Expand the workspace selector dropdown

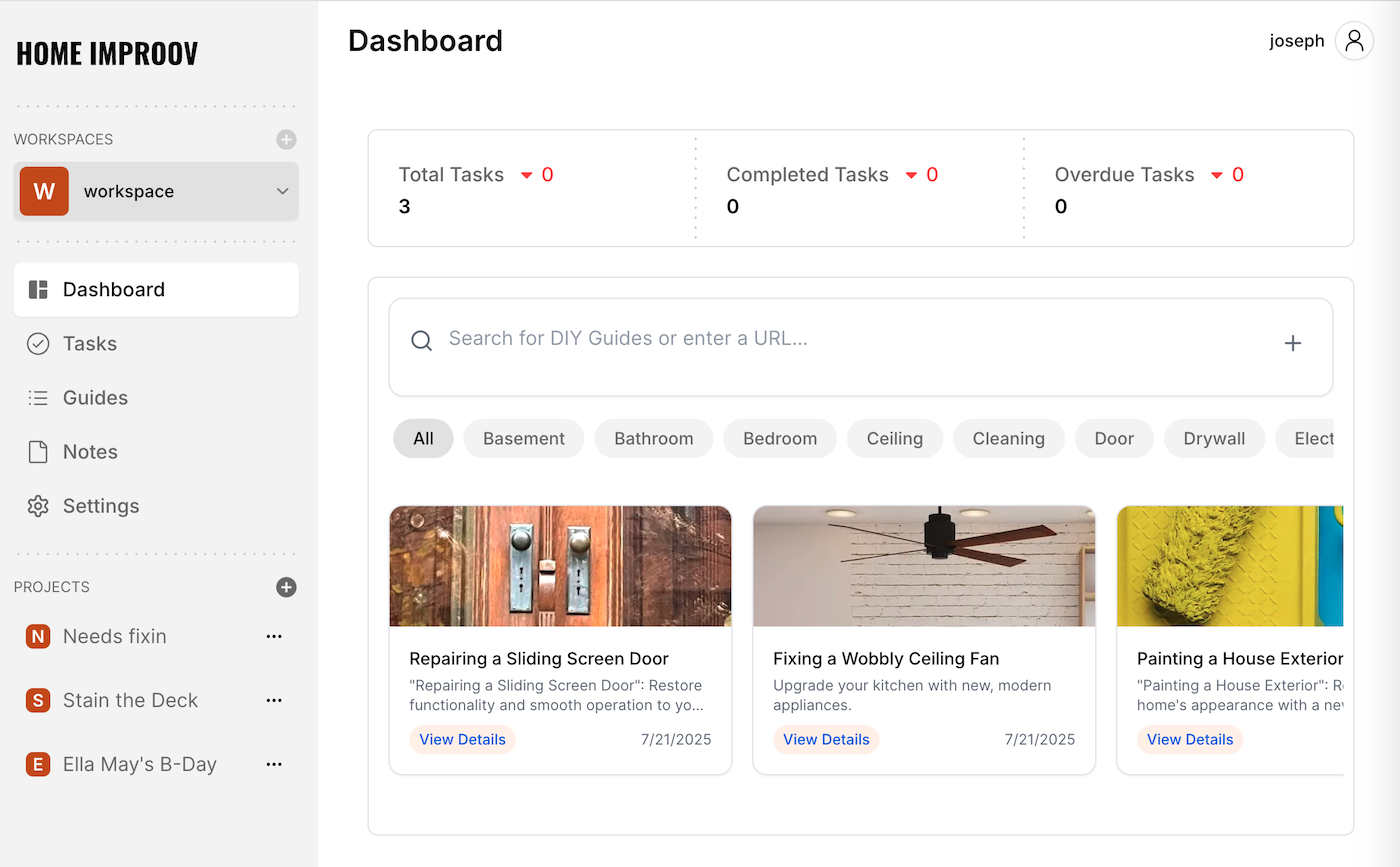coord(282,192)
